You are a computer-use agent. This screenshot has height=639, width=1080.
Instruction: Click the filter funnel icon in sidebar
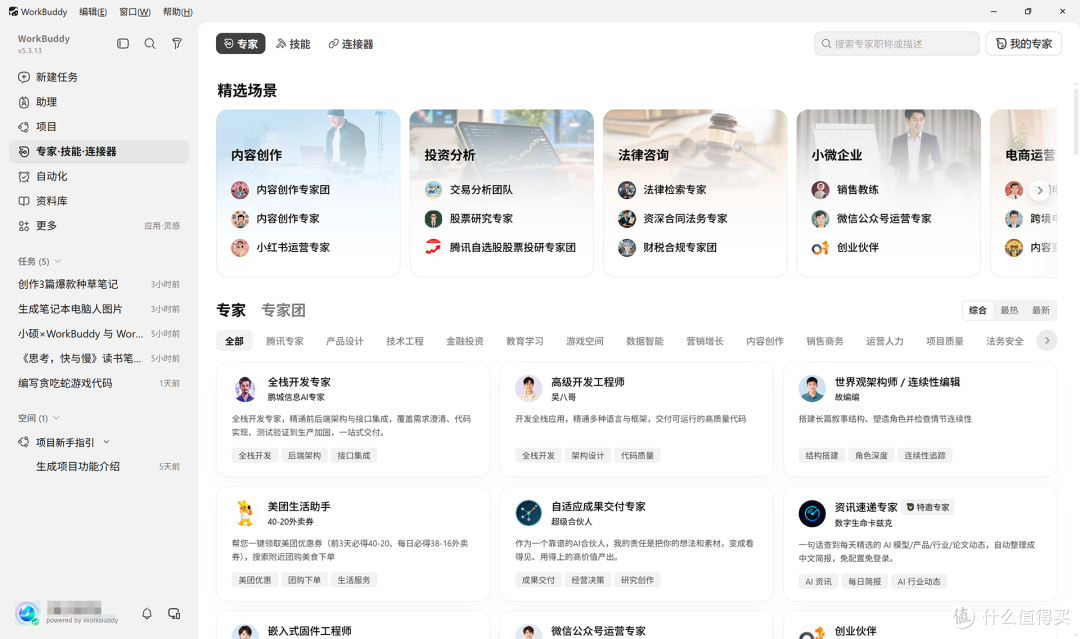point(177,43)
